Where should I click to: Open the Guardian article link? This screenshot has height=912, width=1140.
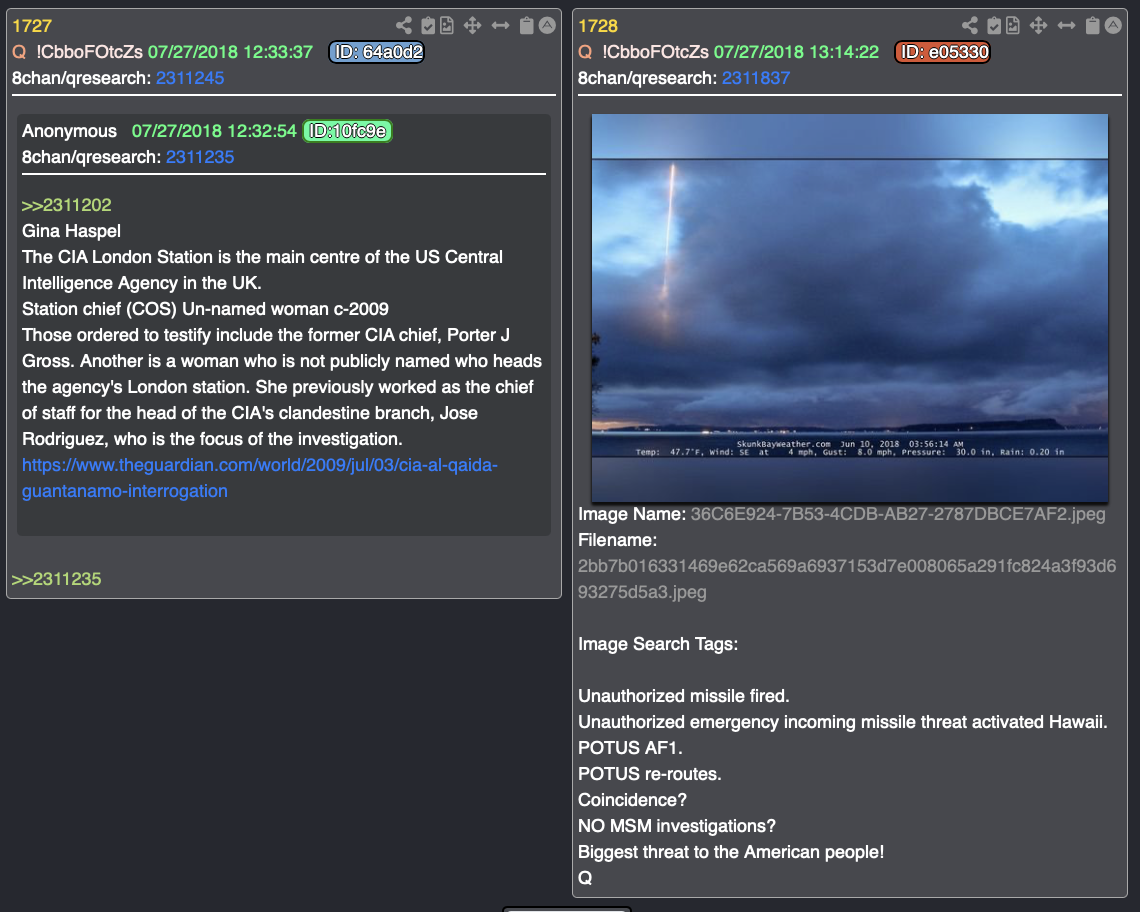coord(260,478)
